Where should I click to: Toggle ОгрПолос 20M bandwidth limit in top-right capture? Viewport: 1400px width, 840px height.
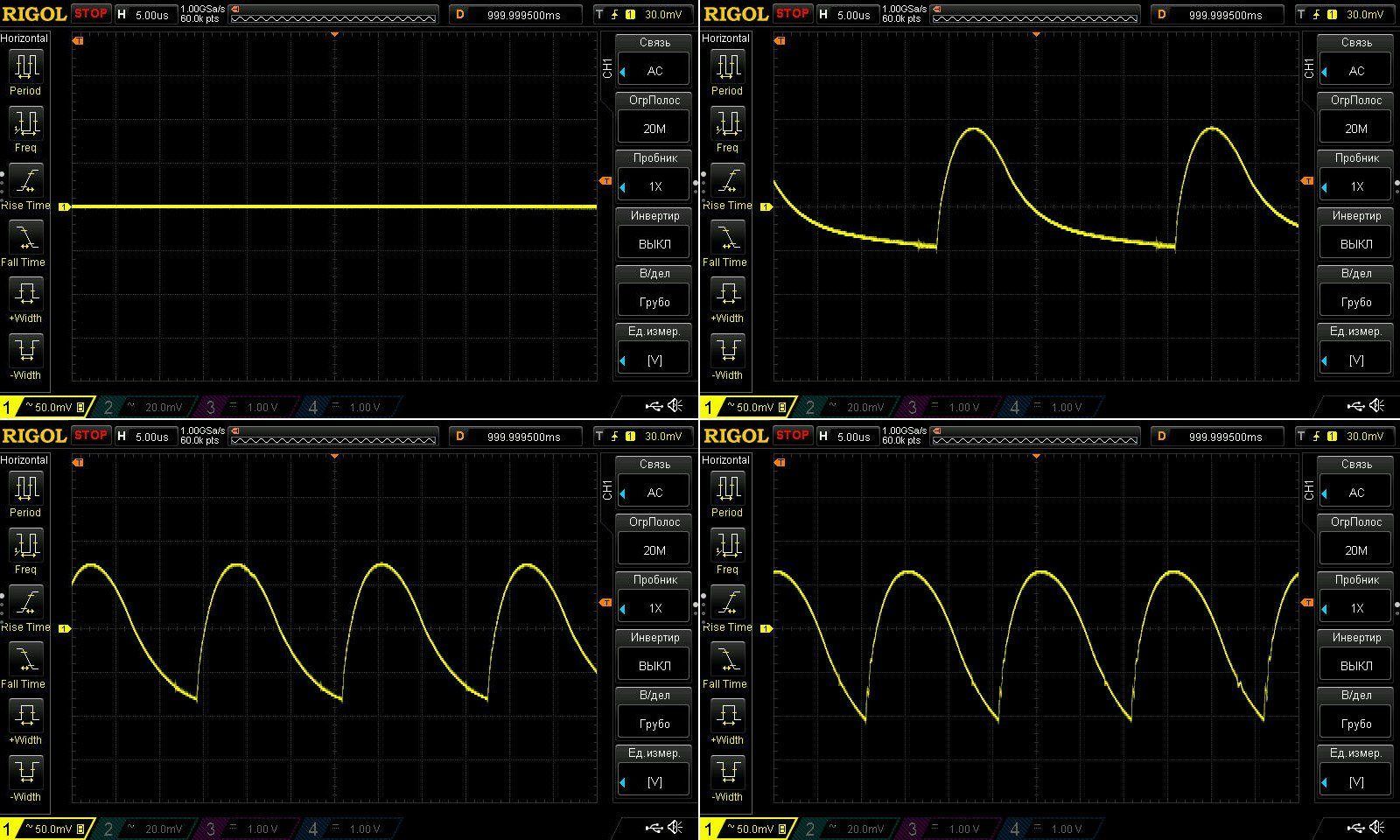point(1356,129)
